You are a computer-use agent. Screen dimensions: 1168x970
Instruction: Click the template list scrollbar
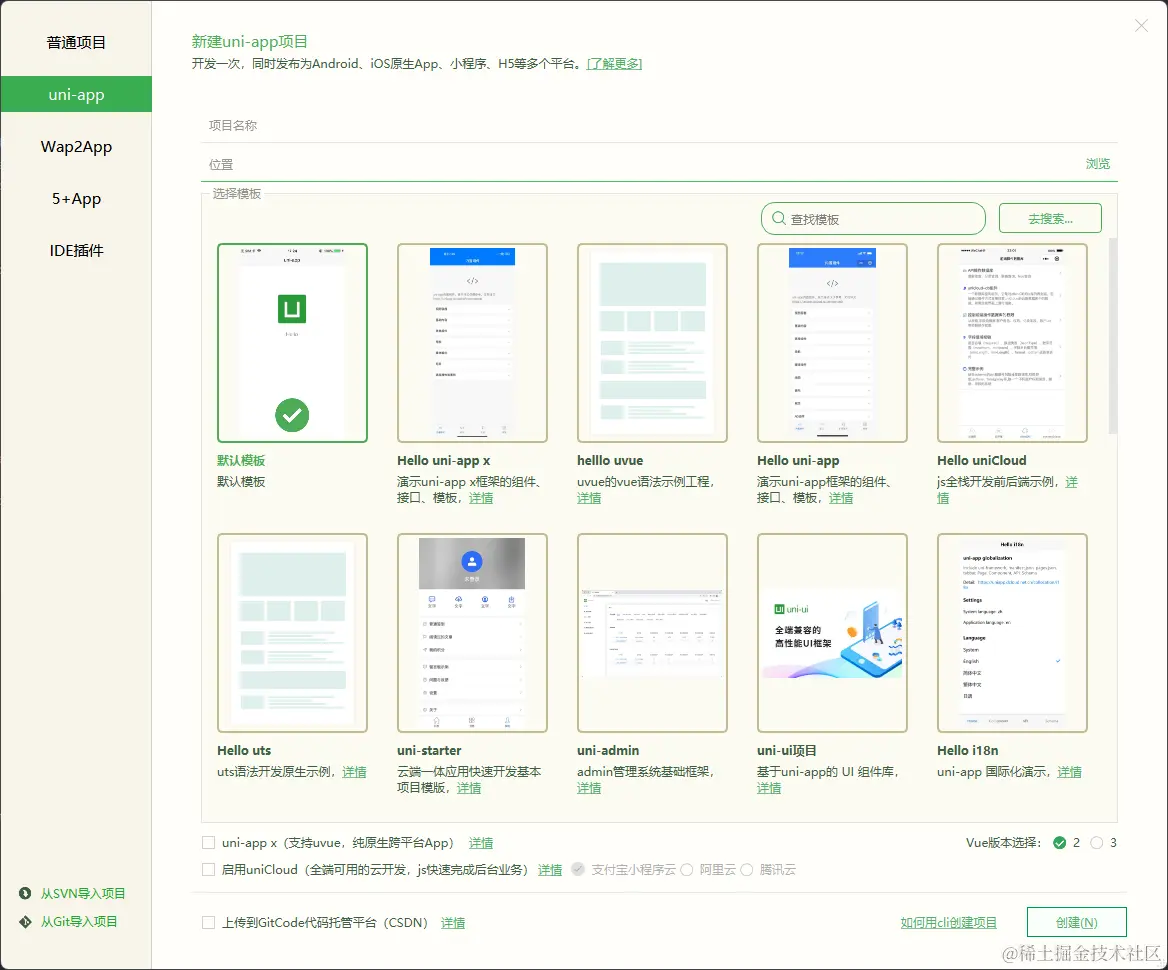click(1113, 335)
